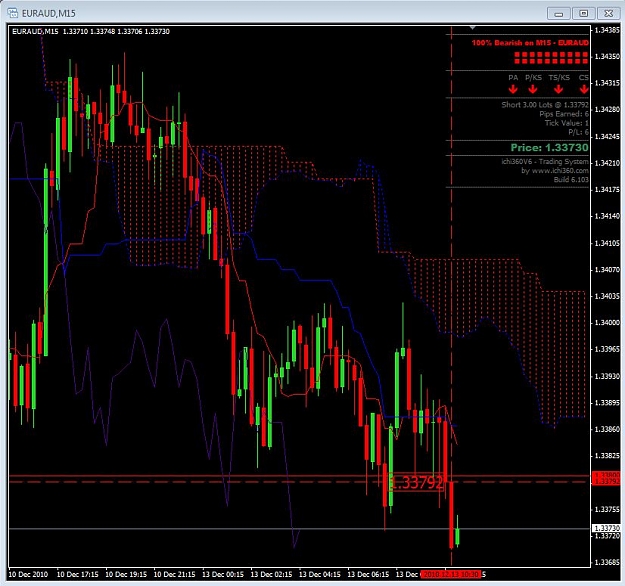Click the '13 Dec 00:15' time axis label
Screen dimensions: 625x586
(223, 574)
